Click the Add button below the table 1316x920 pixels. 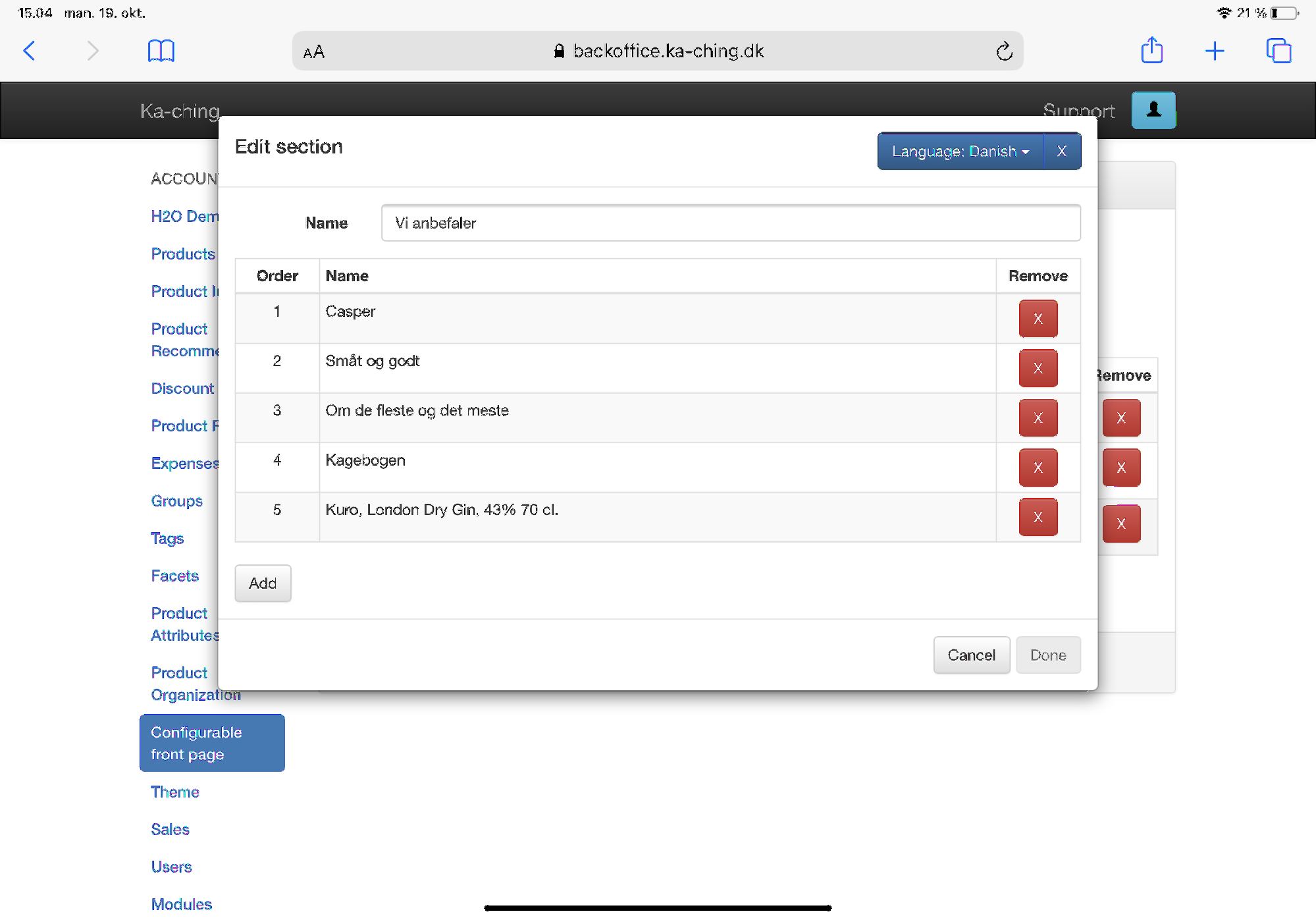pyautogui.click(x=263, y=583)
